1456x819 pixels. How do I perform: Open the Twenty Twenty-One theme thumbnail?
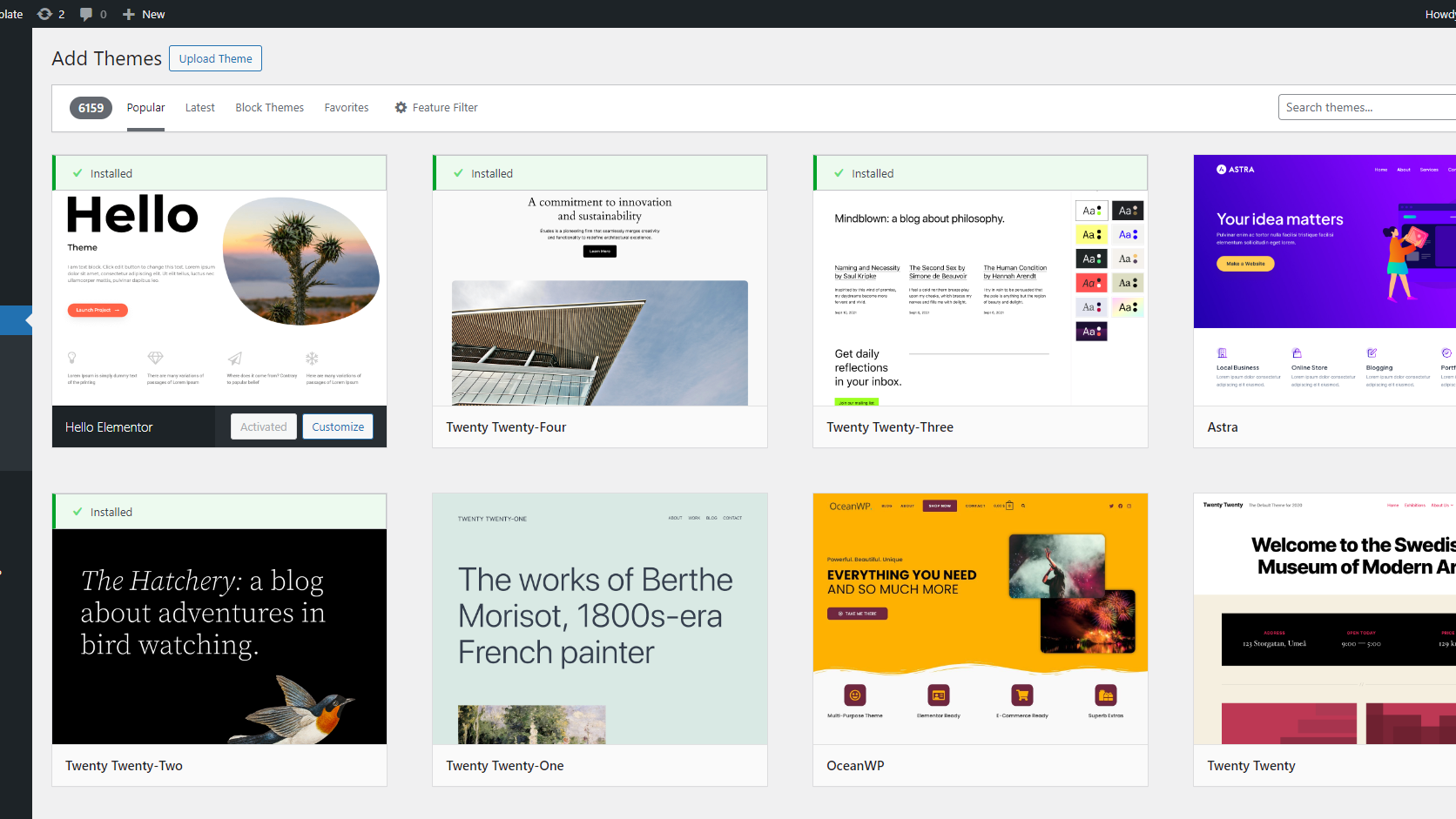tap(599, 619)
